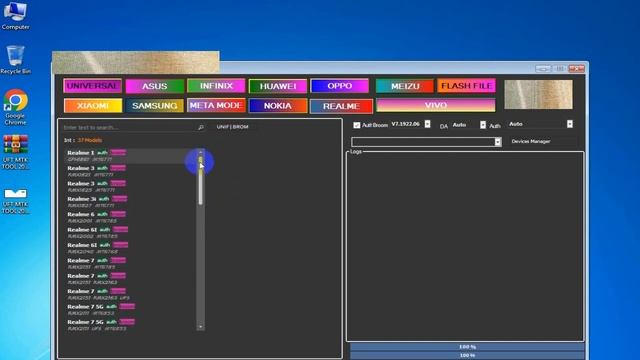The width and height of the screenshot is (640, 360).
Task: Open the UNIVERSAL brand section
Action: (x=93, y=86)
